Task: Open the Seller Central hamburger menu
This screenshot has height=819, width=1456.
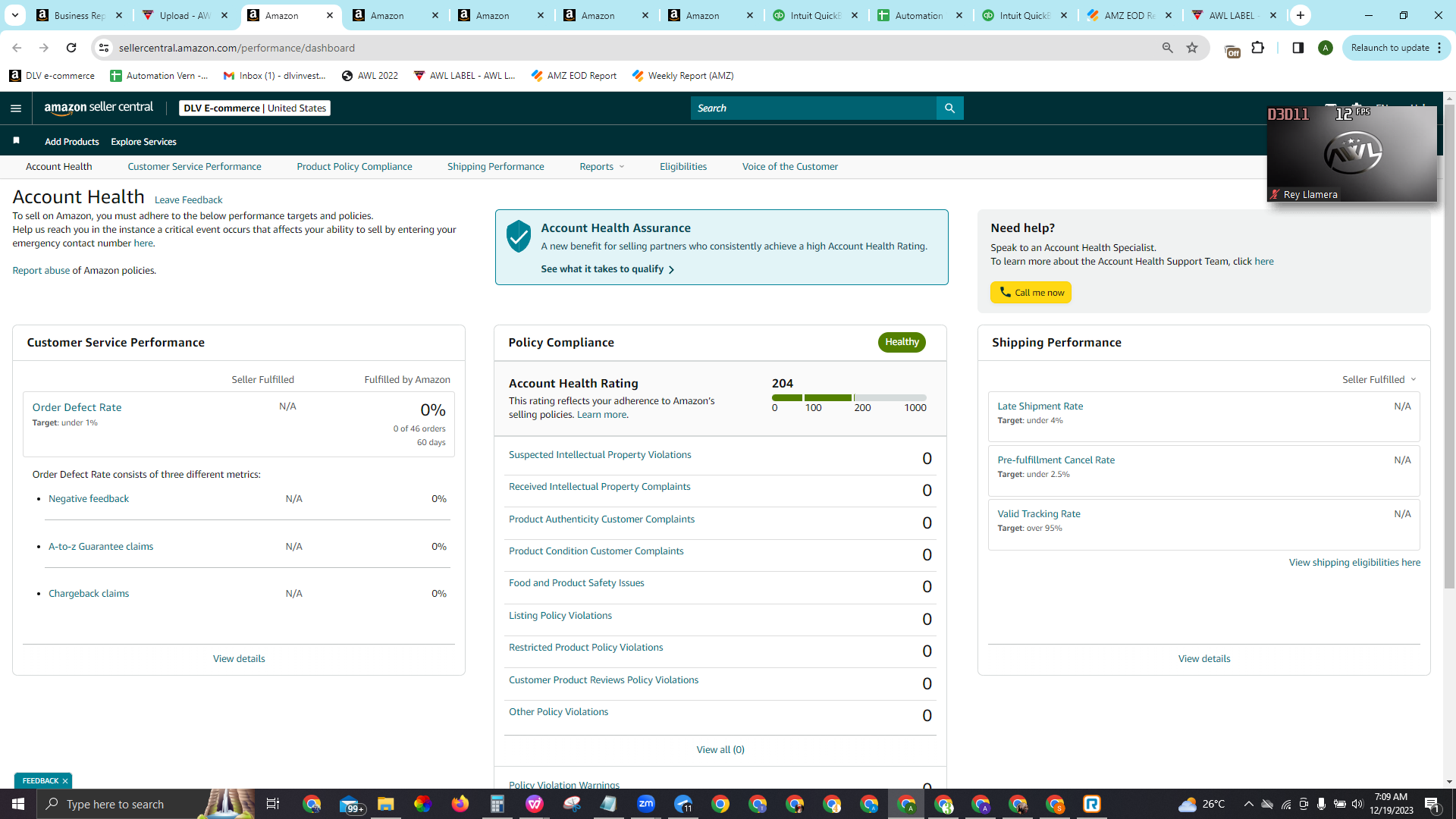Action: tap(16, 108)
